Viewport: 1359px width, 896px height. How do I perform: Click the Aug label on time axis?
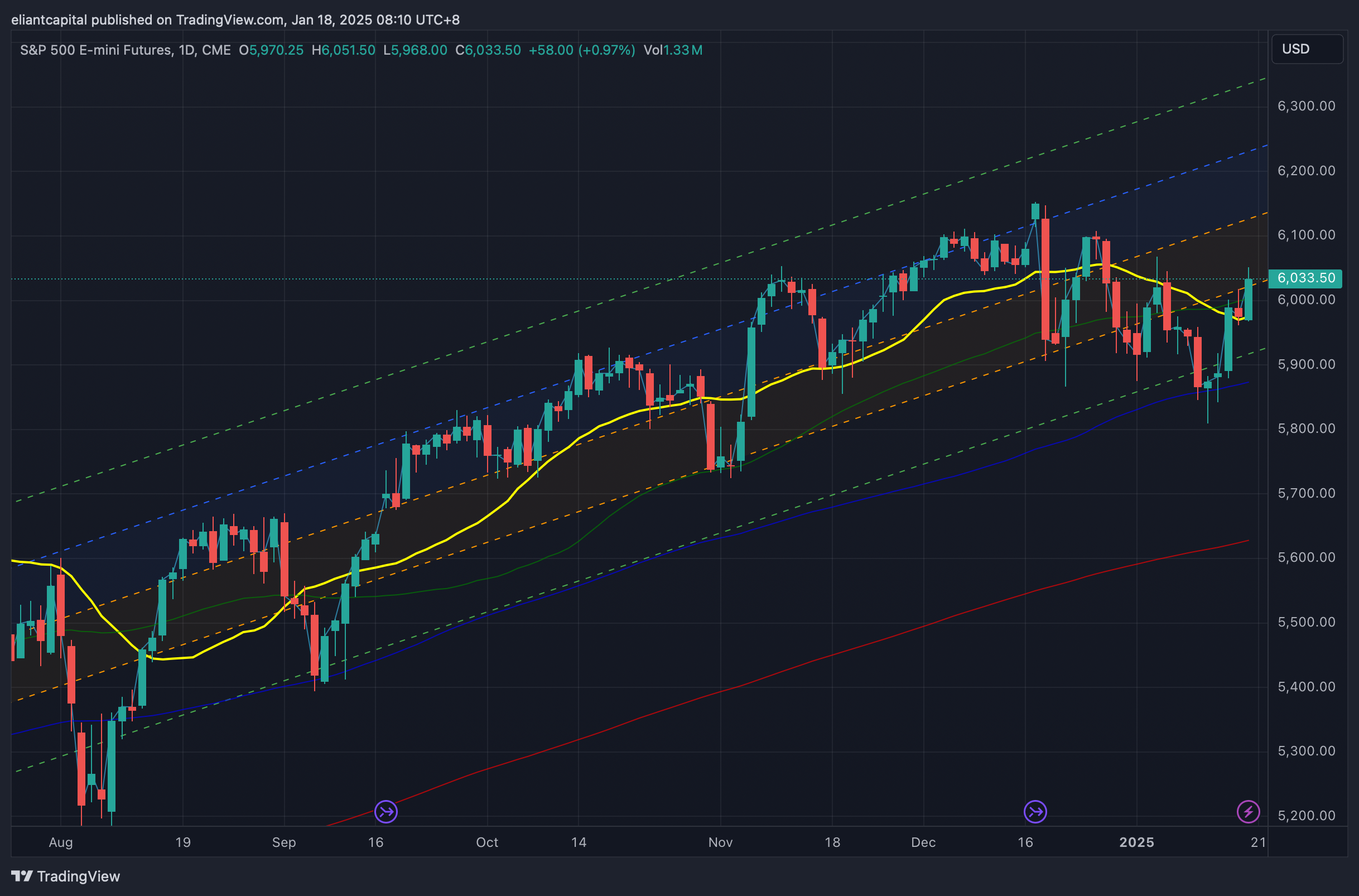pyautogui.click(x=61, y=842)
